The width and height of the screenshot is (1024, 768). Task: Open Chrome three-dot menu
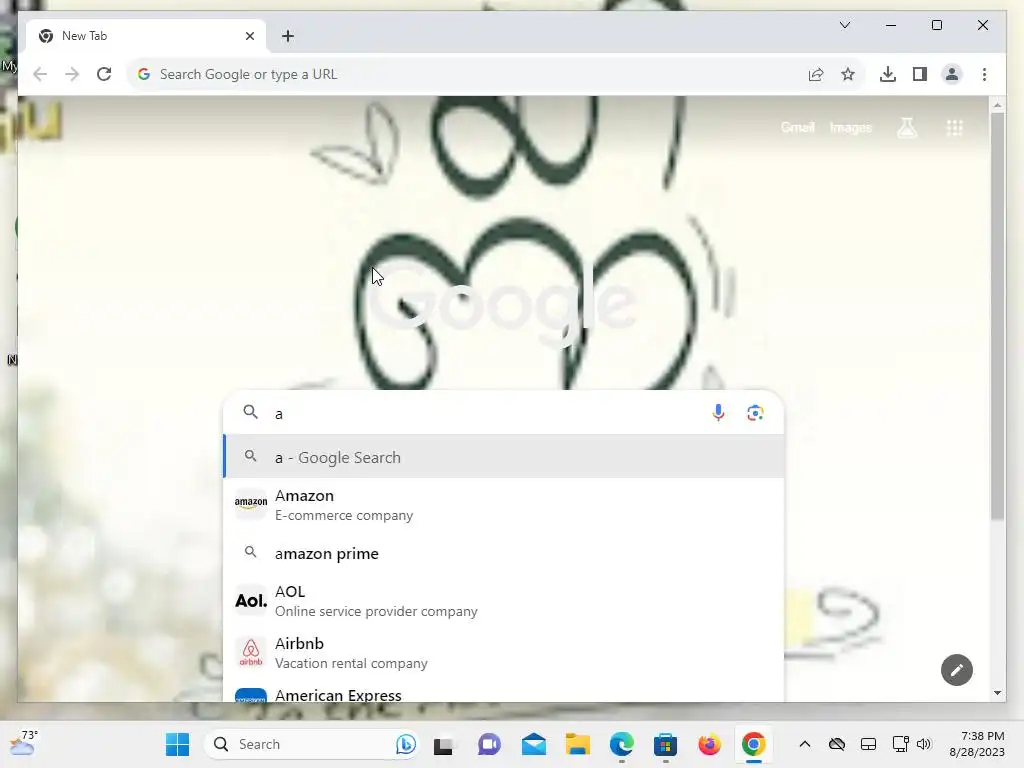[x=984, y=74]
